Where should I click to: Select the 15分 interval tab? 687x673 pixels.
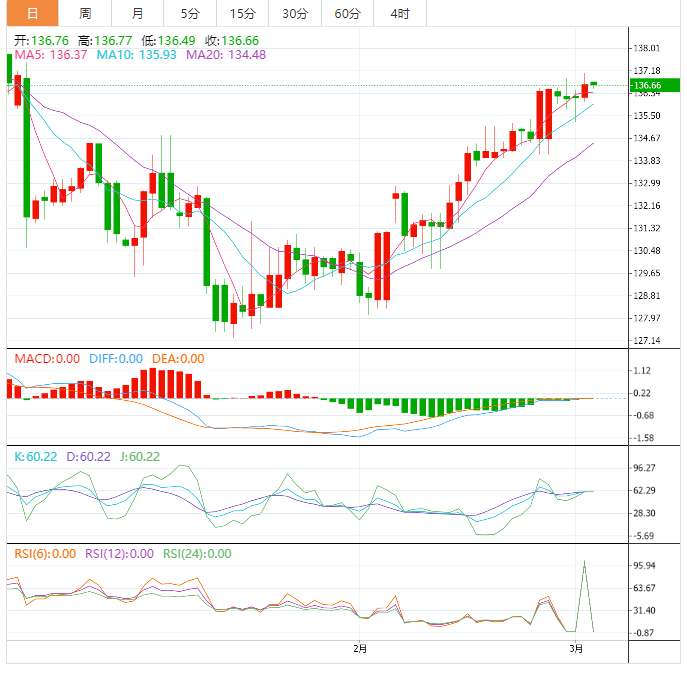click(242, 13)
